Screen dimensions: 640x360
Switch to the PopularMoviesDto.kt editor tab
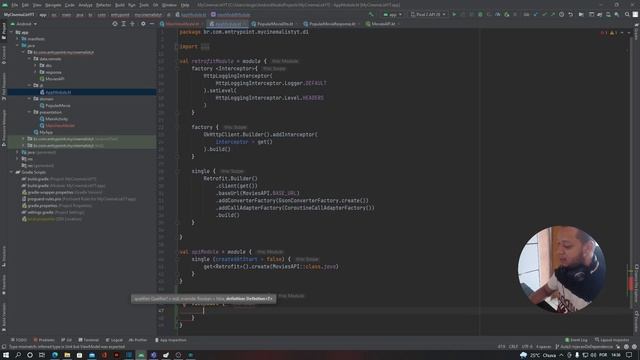tap(274, 24)
